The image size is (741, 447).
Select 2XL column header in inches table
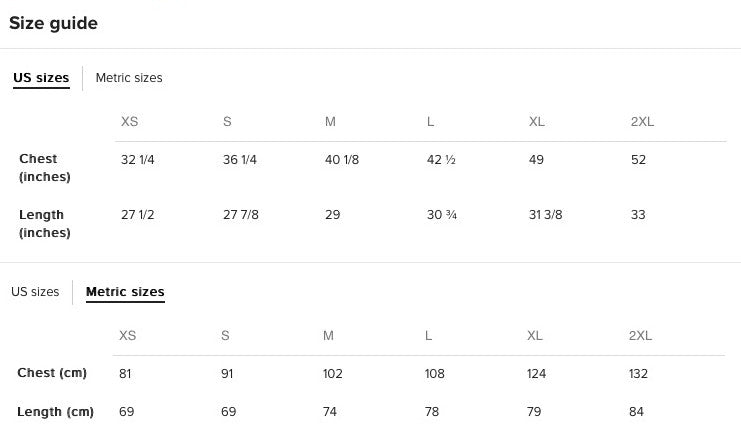pos(642,121)
